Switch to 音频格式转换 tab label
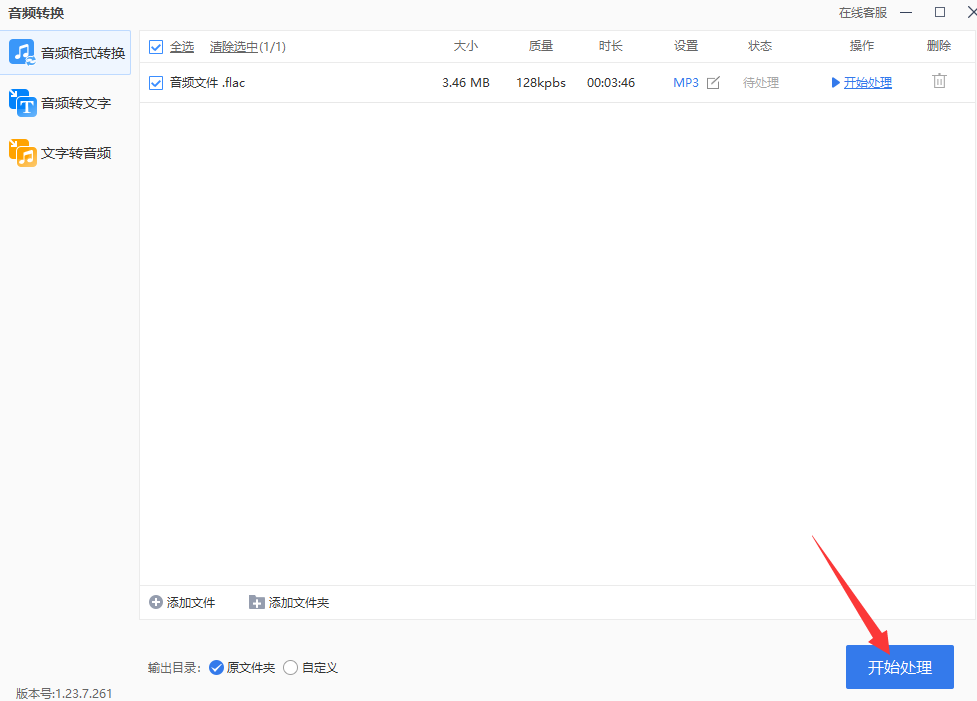The image size is (977, 701). pyautogui.click(x=83, y=53)
